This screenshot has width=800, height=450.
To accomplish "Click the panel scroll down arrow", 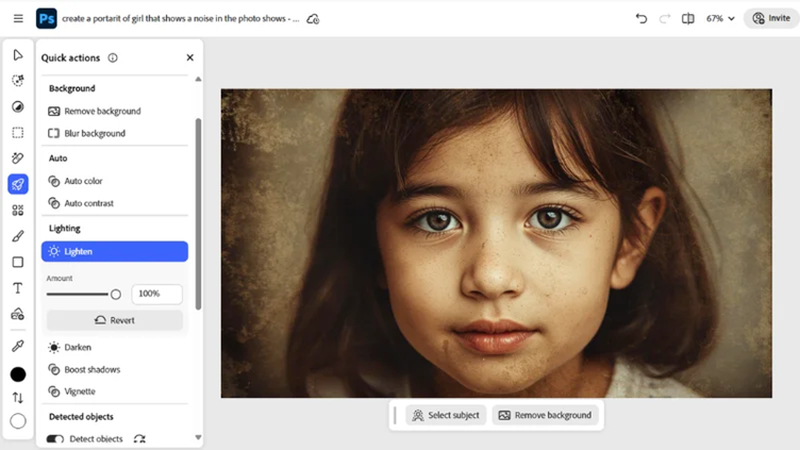I will [x=198, y=437].
